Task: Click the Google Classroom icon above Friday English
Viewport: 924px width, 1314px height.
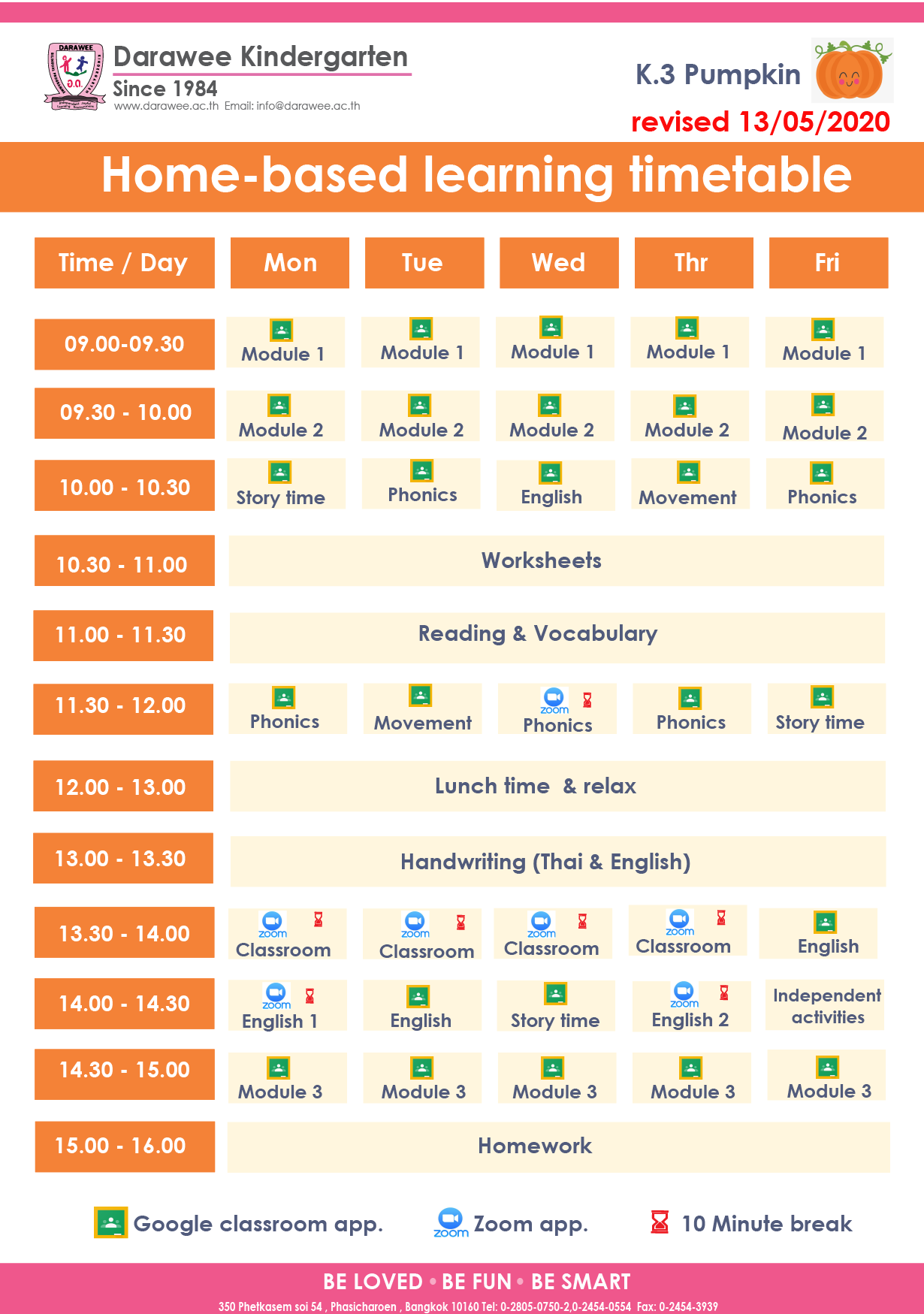Action: click(x=826, y=922)
